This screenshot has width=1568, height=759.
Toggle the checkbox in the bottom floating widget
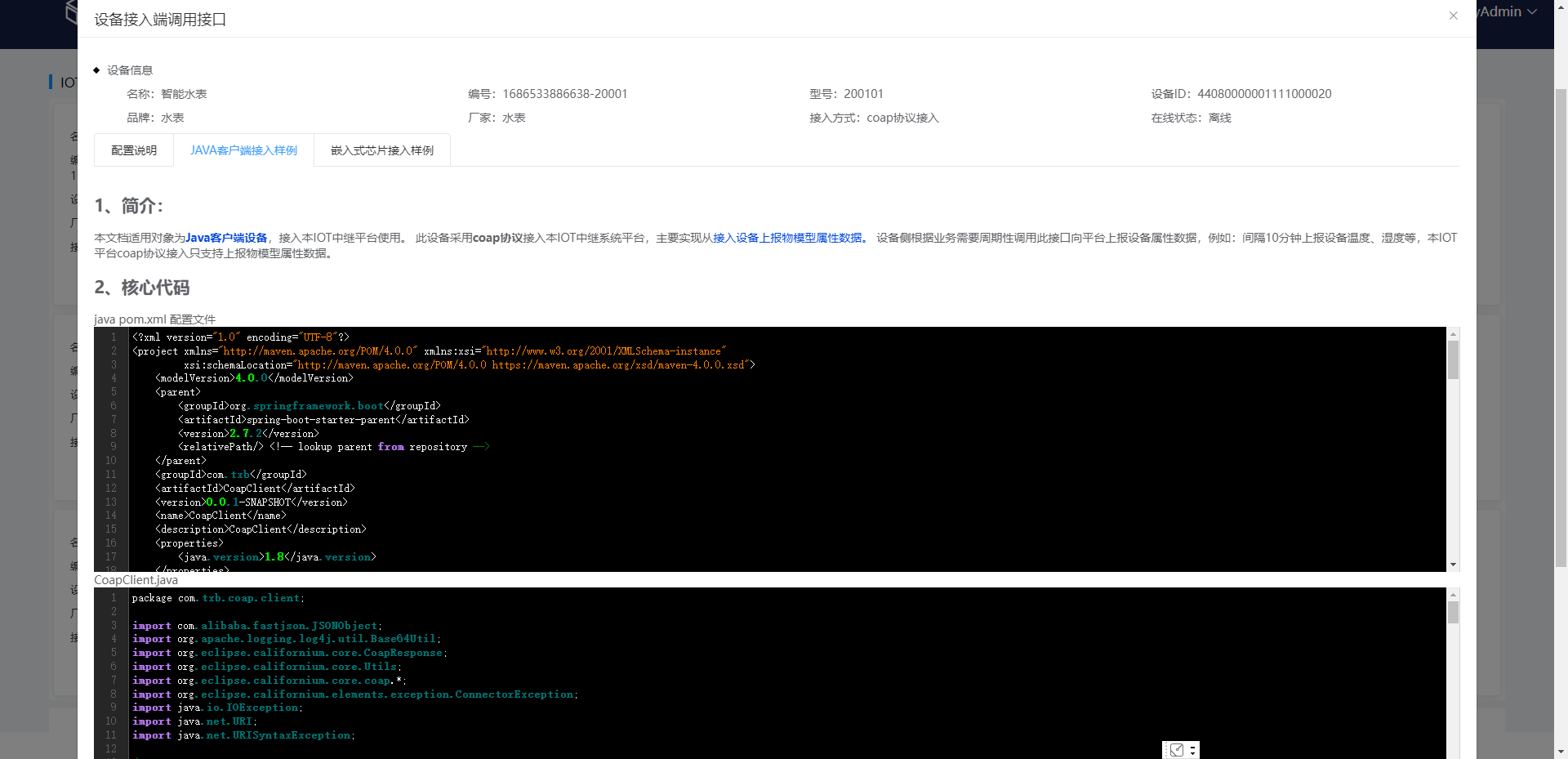pyautogui.click(x=1177, y=749)
